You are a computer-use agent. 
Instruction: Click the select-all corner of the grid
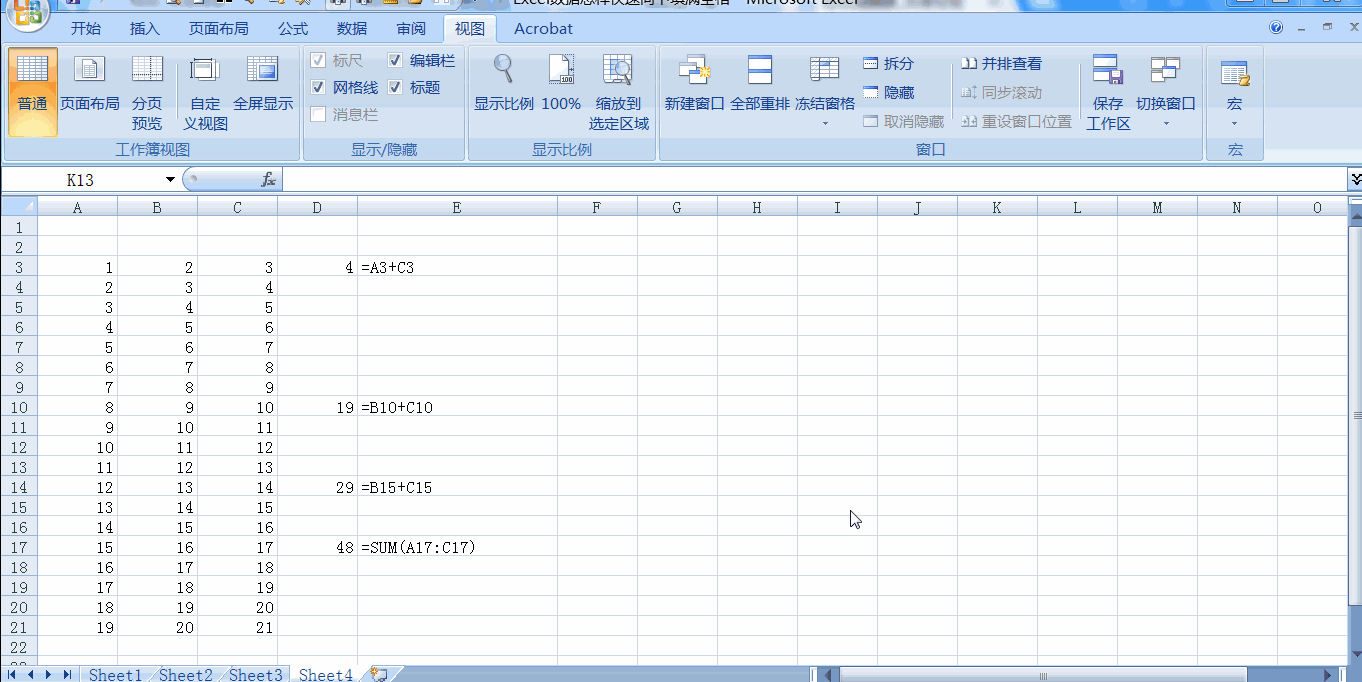click(19, 207)
